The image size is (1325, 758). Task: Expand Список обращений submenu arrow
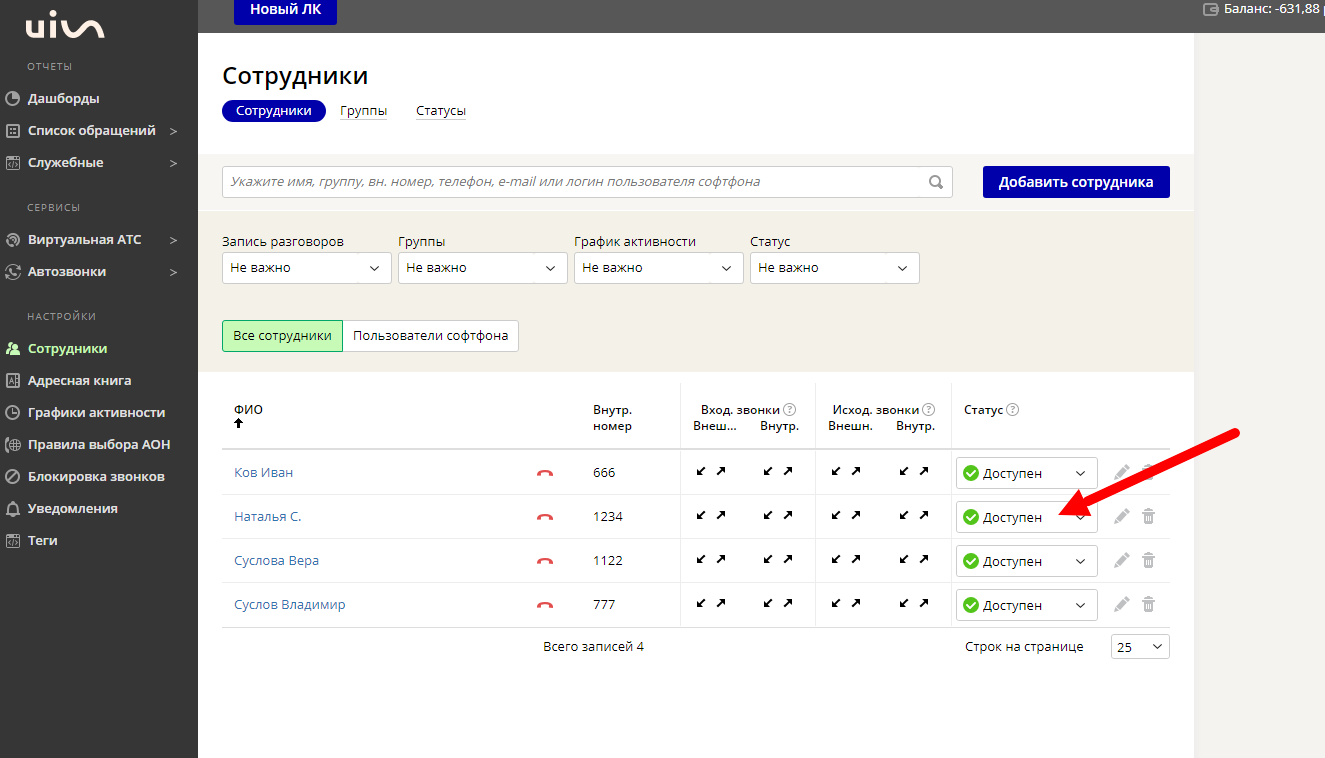point(173,131)
